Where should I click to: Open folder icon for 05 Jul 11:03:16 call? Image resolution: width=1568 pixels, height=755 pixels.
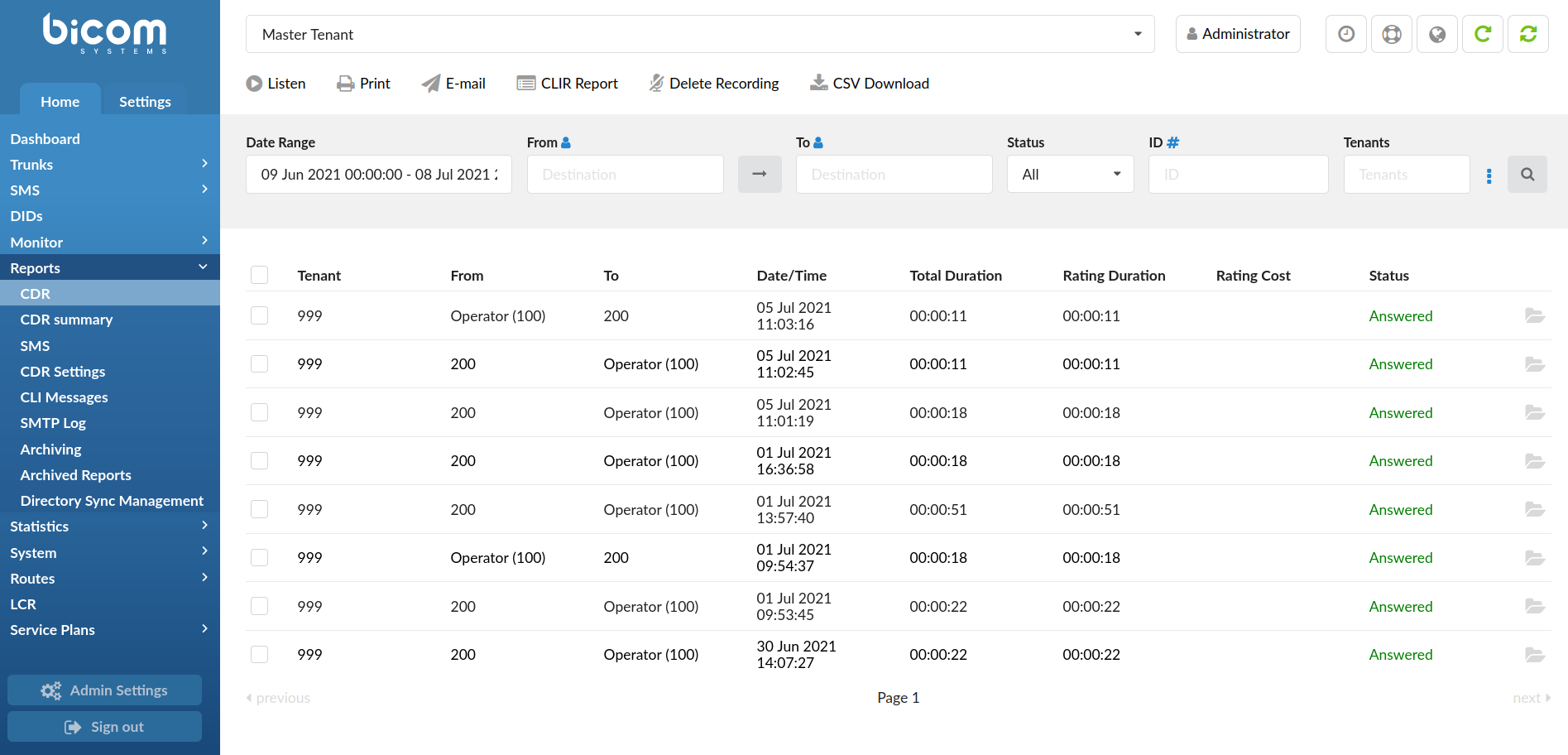coord(1535,315)
